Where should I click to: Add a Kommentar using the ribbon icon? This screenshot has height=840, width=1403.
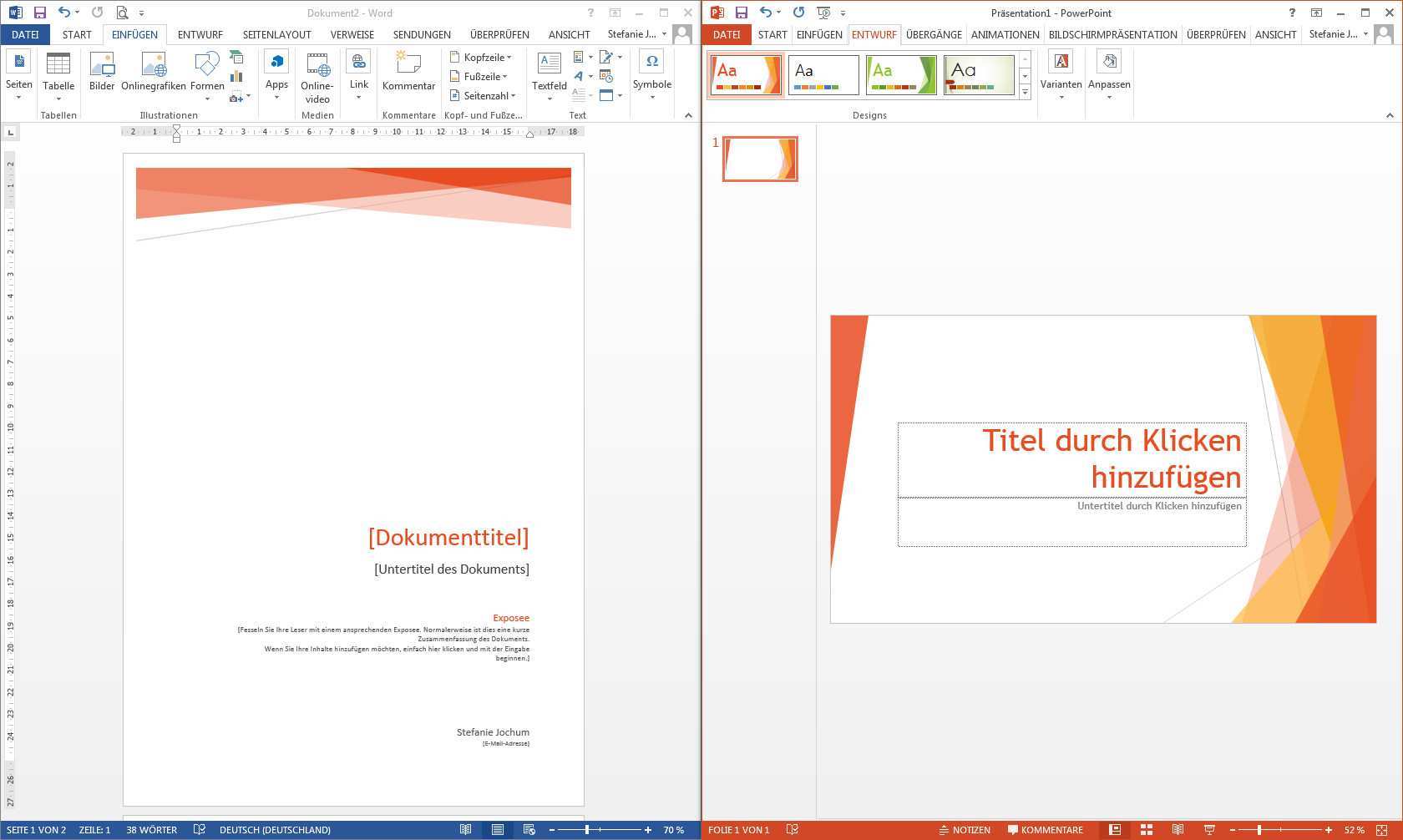click(x=408, y=65)
